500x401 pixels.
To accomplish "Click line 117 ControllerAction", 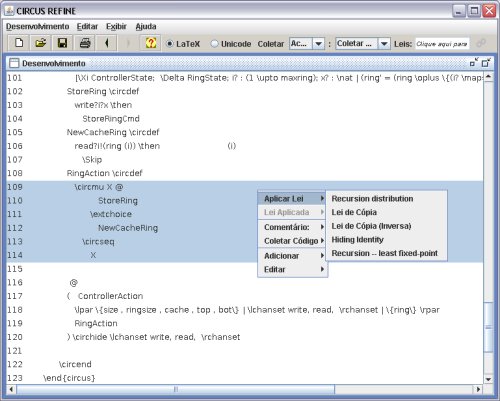I will (x=110, y=296).
